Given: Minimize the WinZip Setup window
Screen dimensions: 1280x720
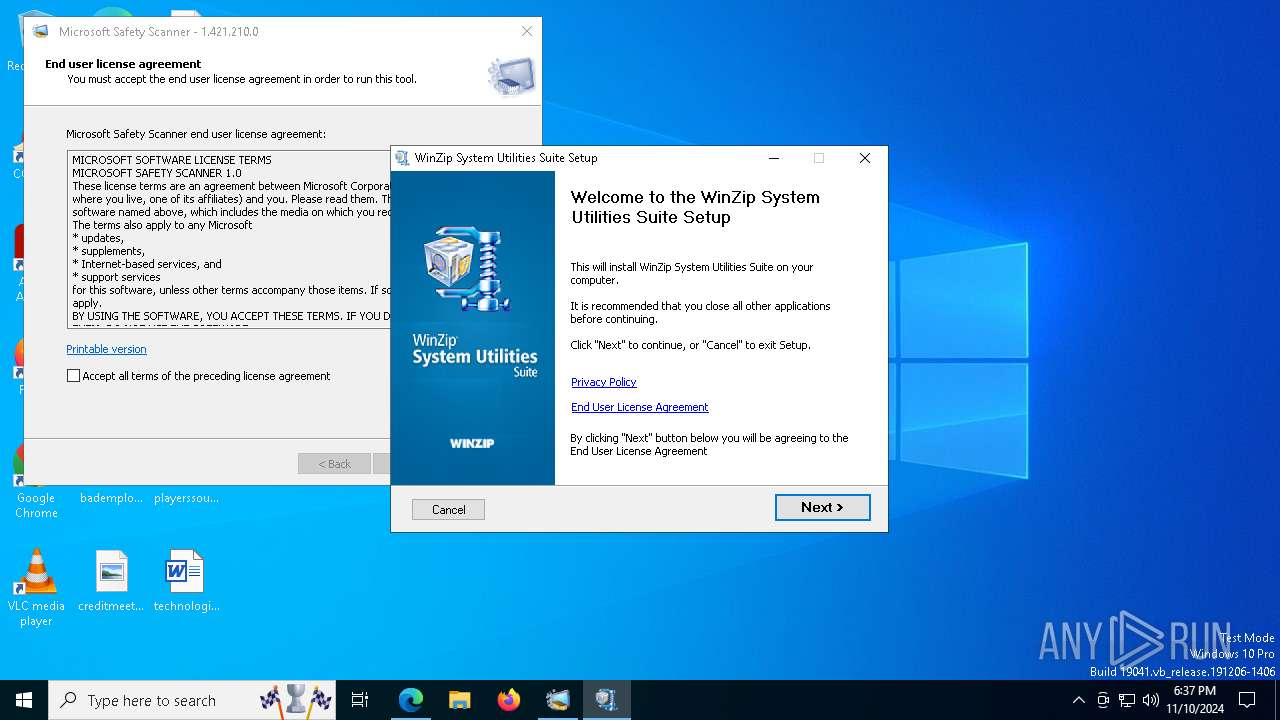Looking at the screenshot, I should pyautogui.click(x=774, y=158).
